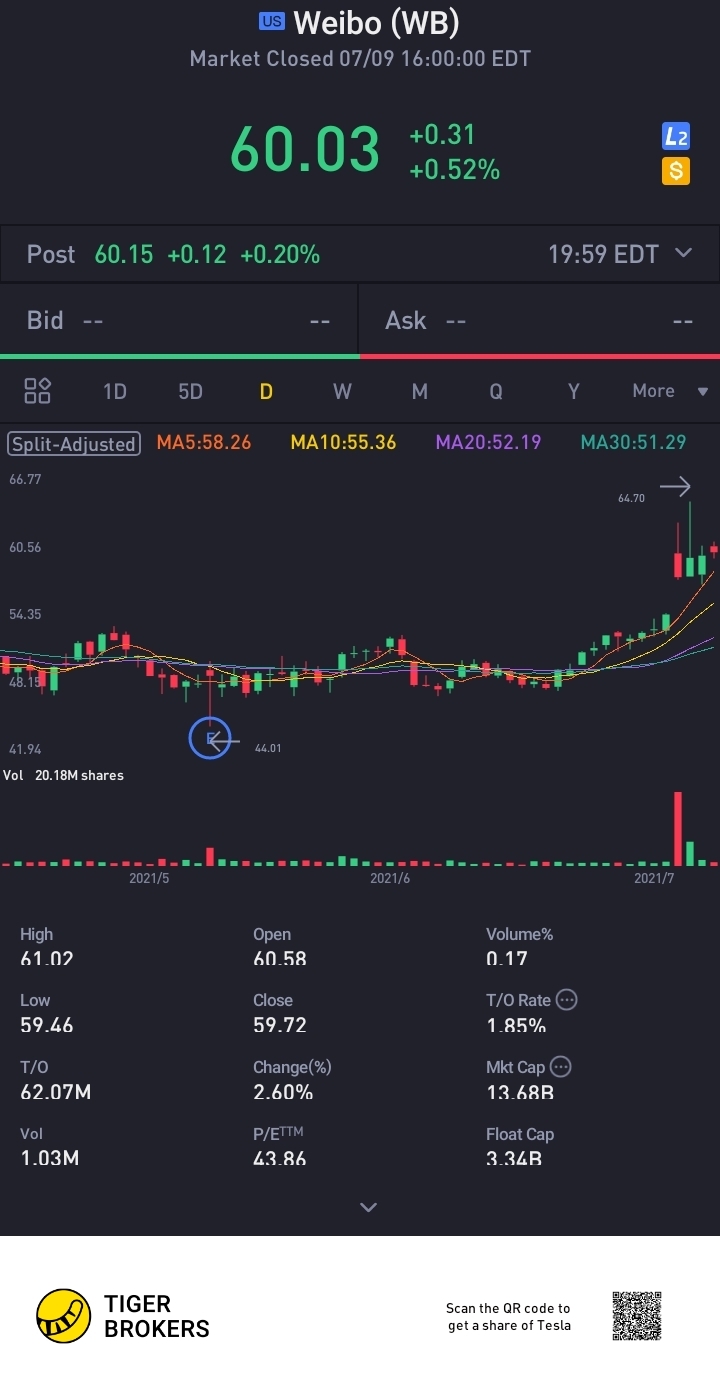This screenshot has width=720, height=1397.
Task: Tap the High 61.02 value
Action: coord(47,959)
